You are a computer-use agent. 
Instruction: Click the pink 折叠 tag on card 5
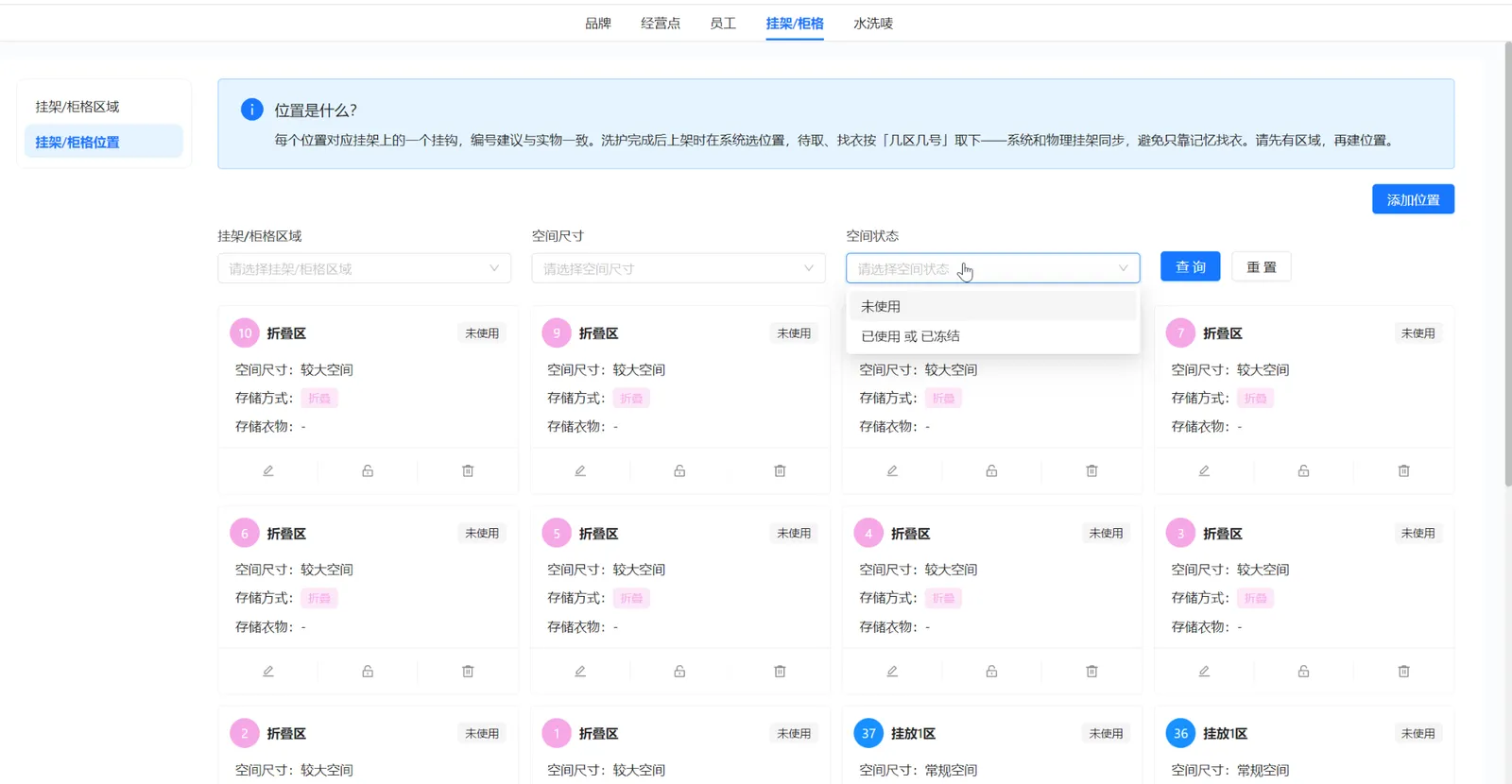[x=631, y=599]
